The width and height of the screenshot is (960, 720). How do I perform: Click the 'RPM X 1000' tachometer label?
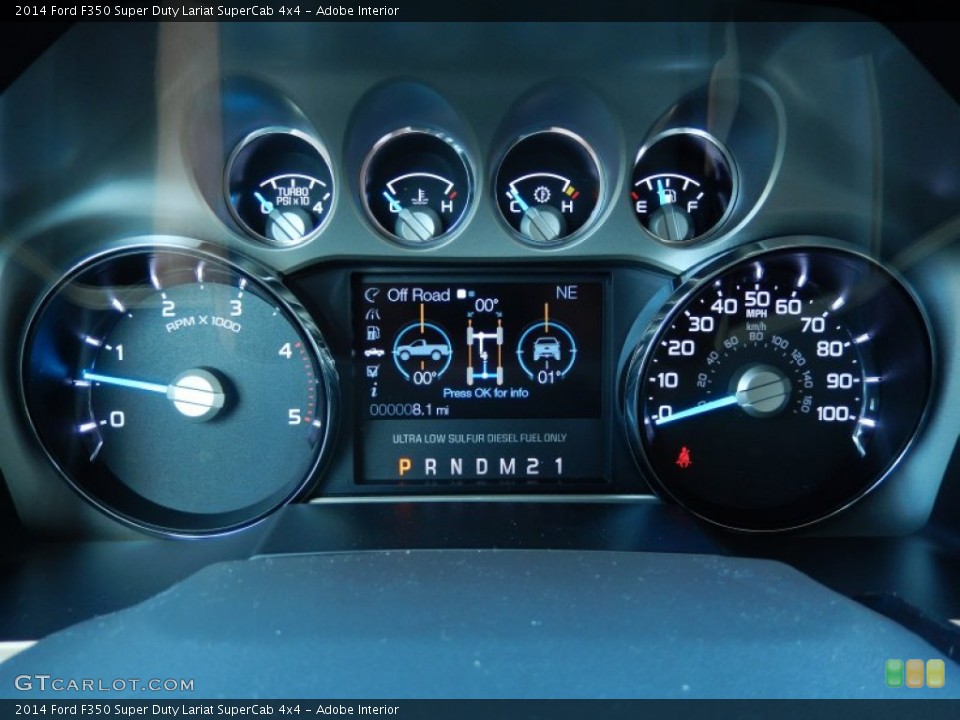click(203, 323)
